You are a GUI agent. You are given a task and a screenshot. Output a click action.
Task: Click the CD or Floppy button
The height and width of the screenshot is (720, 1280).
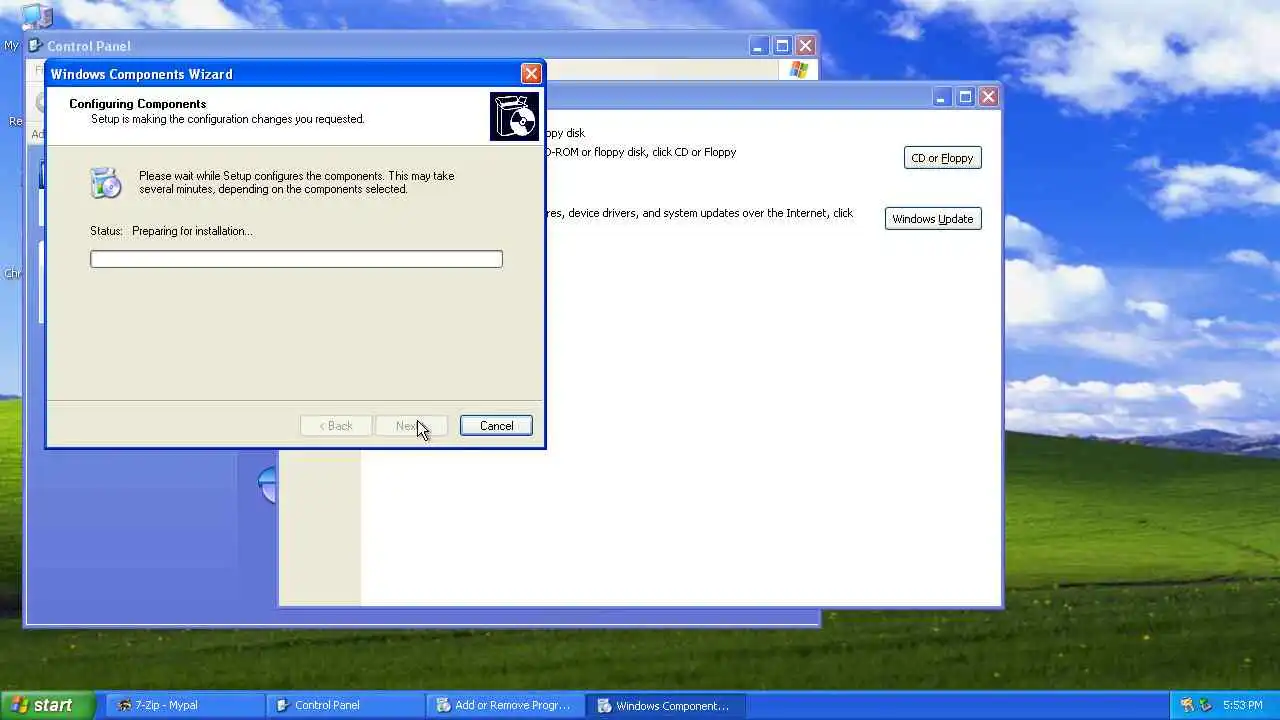943,158
